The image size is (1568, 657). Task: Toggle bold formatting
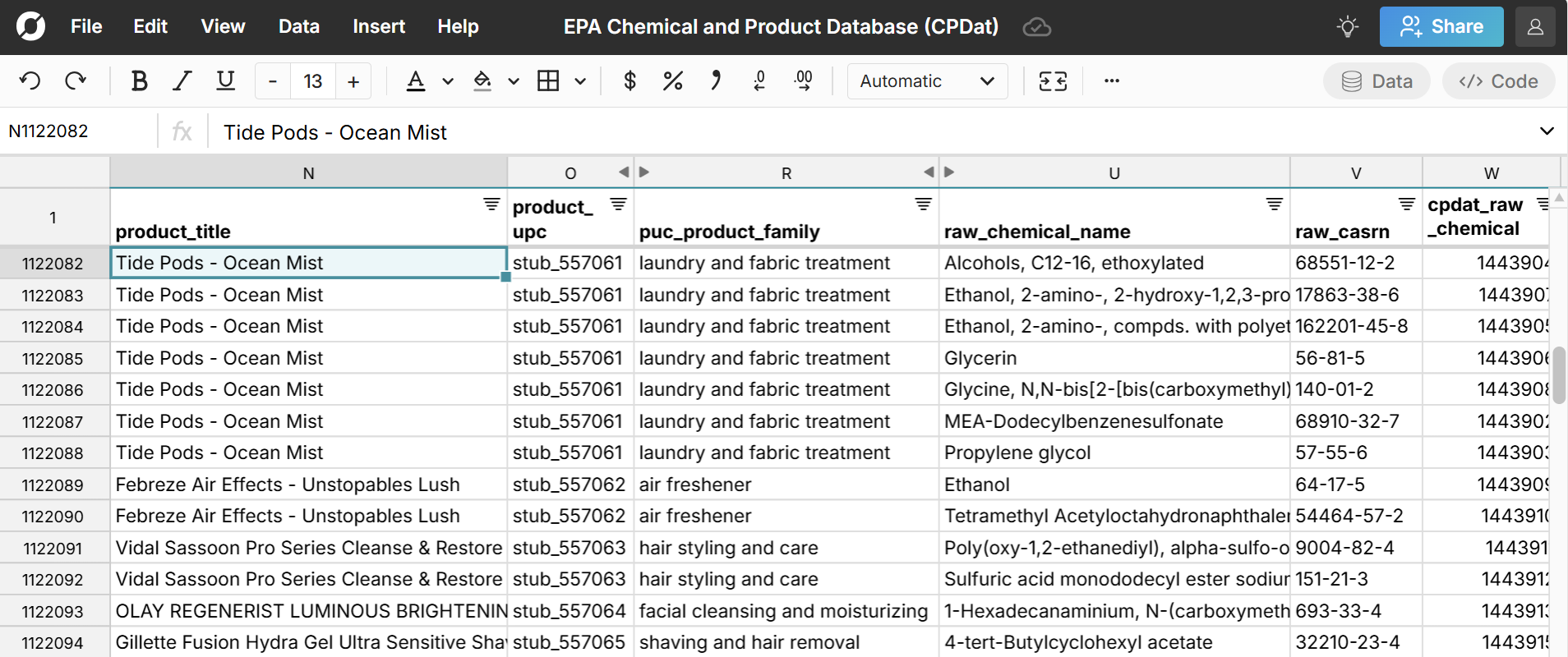[x=139, y=80]
